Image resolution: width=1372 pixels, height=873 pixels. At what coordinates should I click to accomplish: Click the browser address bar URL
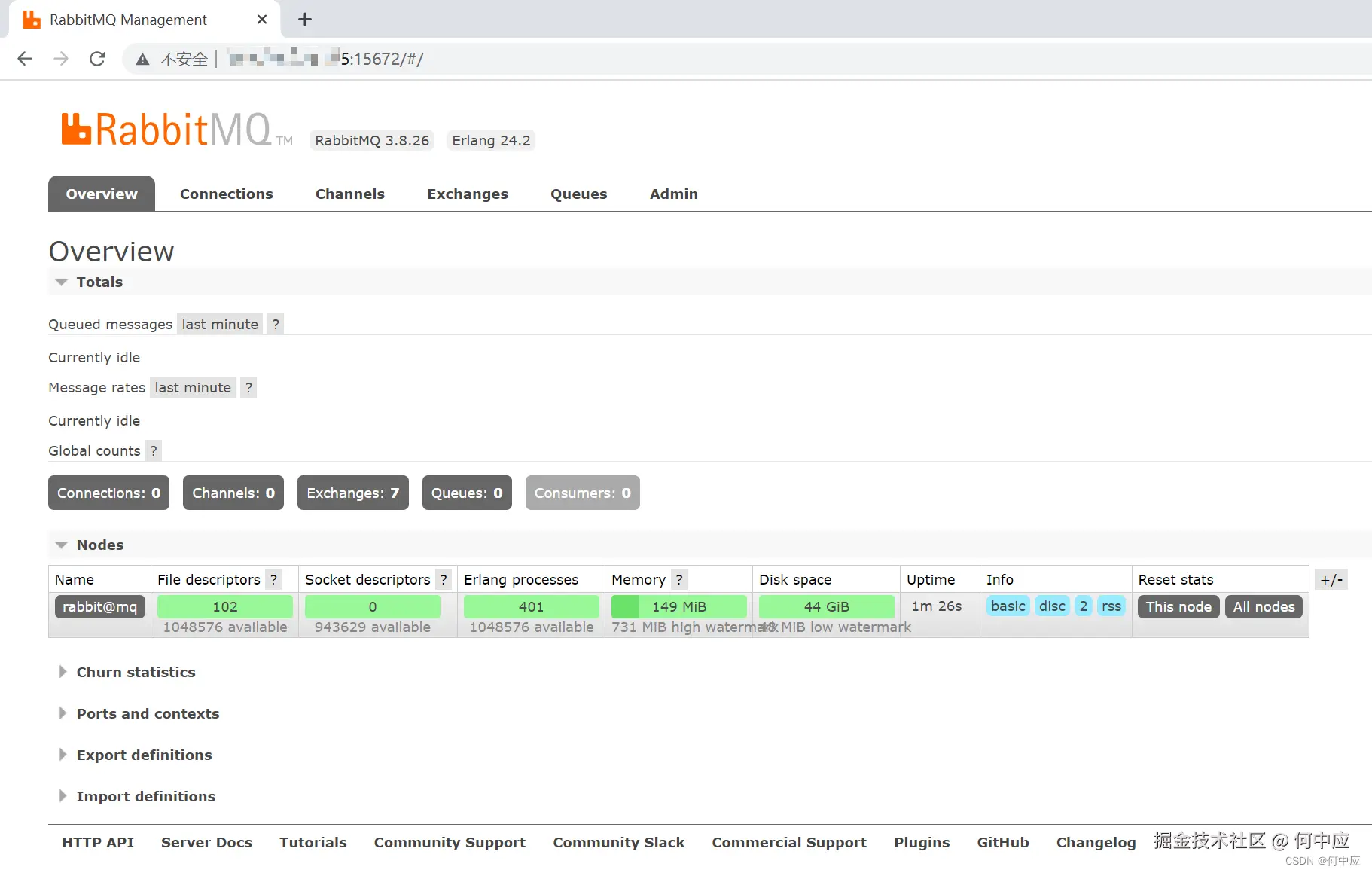click(x=325, y=59)
